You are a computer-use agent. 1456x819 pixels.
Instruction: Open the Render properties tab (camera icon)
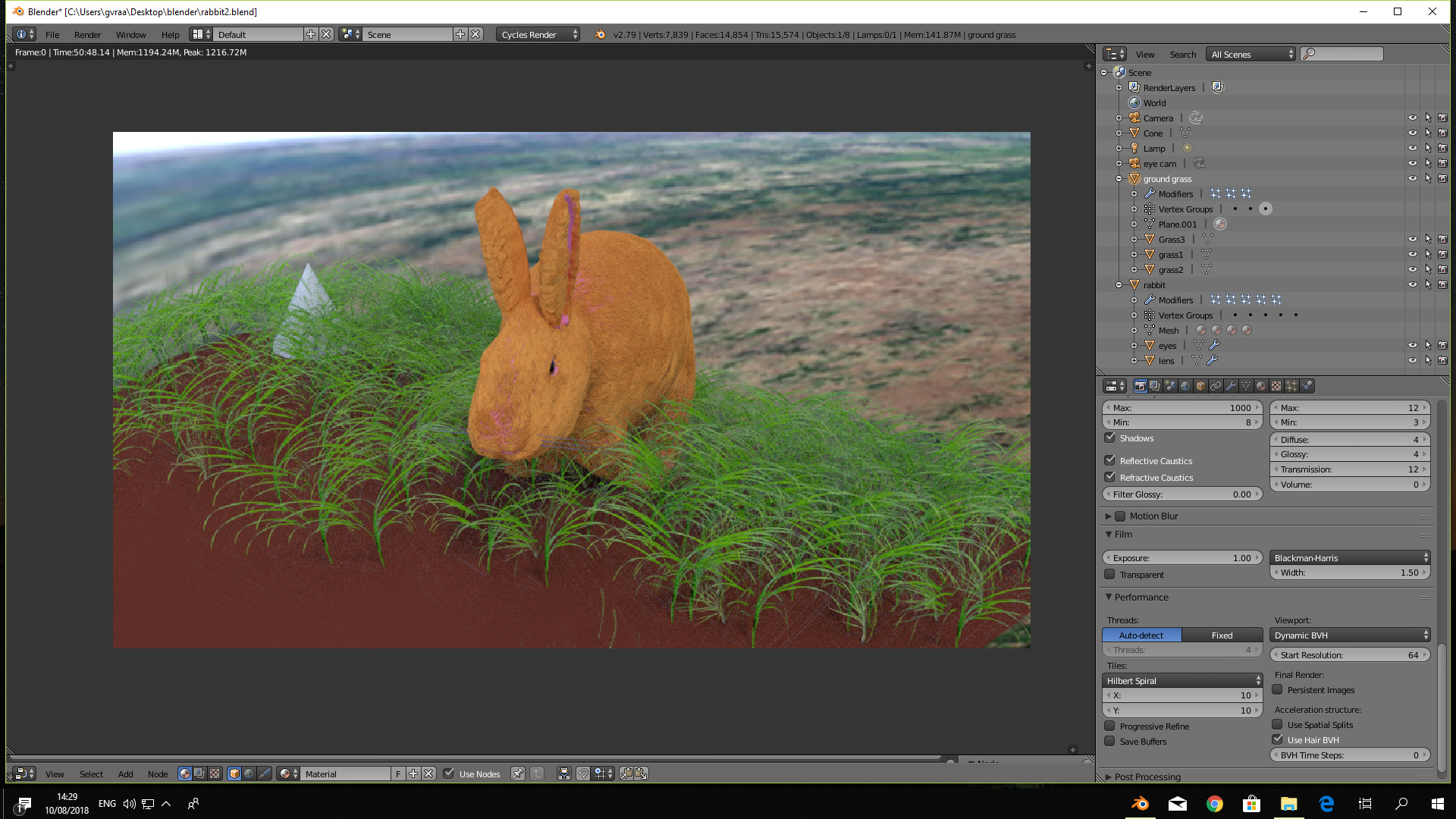click(x=1140, y=386)
